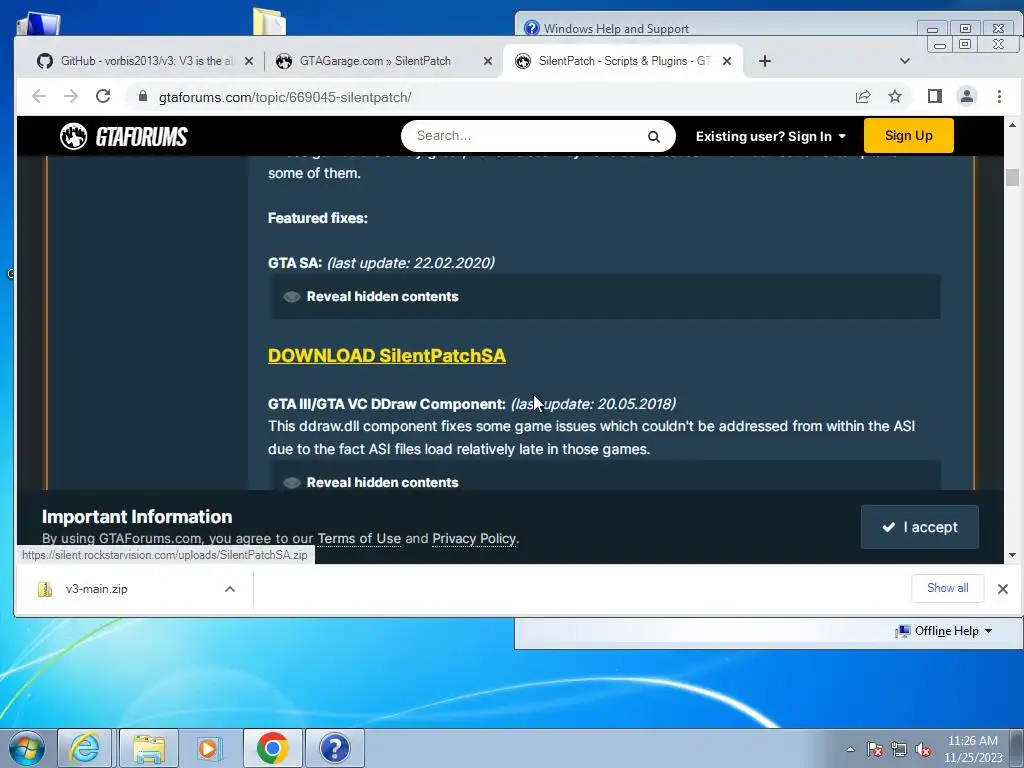
Task: Show hidden system tray icons
Action: click(850, 749)
